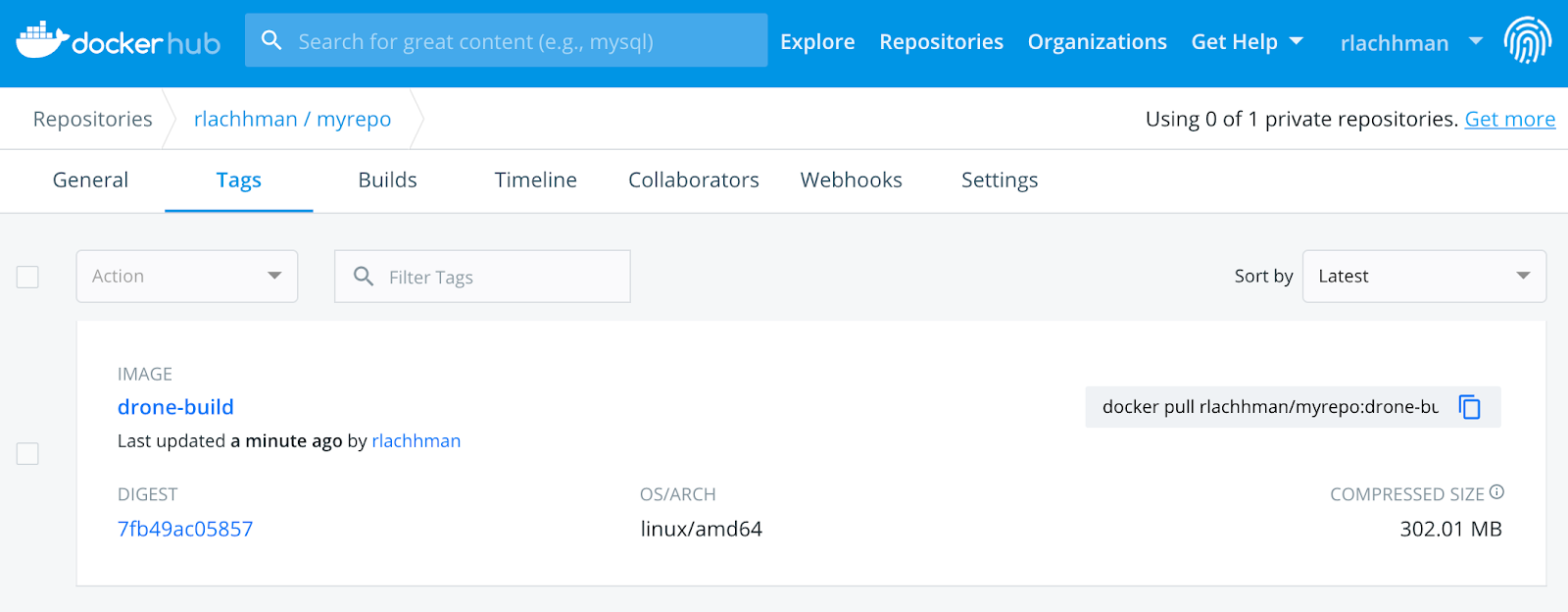The height and width of the screenshot is (612, 1568).
Task: Open the fingerprint avatar icon
Action: (x=1528, y=41)
